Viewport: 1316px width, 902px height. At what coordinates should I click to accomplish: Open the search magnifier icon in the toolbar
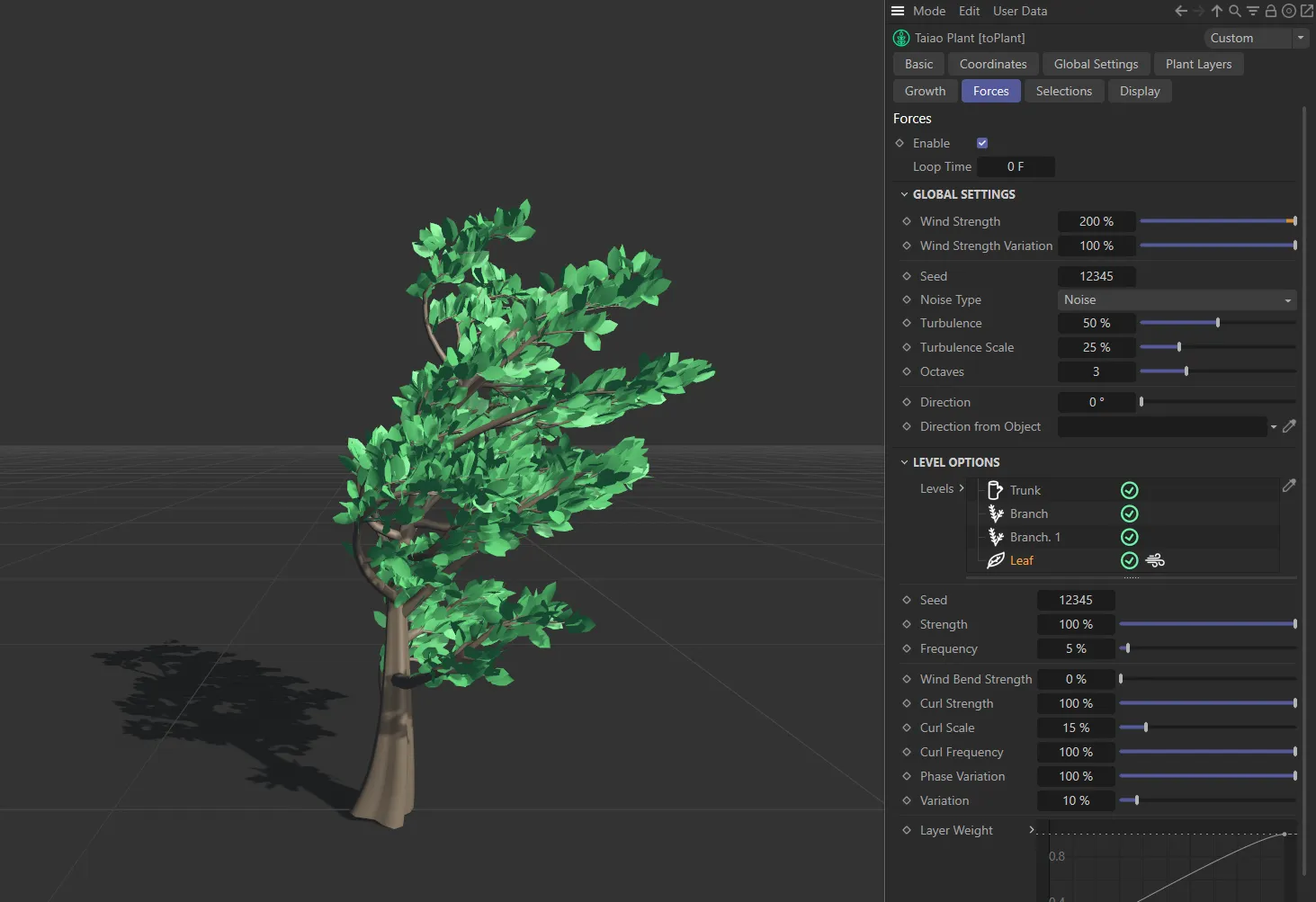[x=1234, y=11]
